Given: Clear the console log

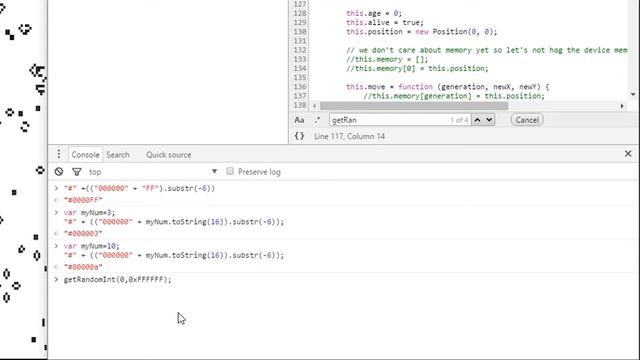Looking at the screenshot, I should [x=59, y=172].
